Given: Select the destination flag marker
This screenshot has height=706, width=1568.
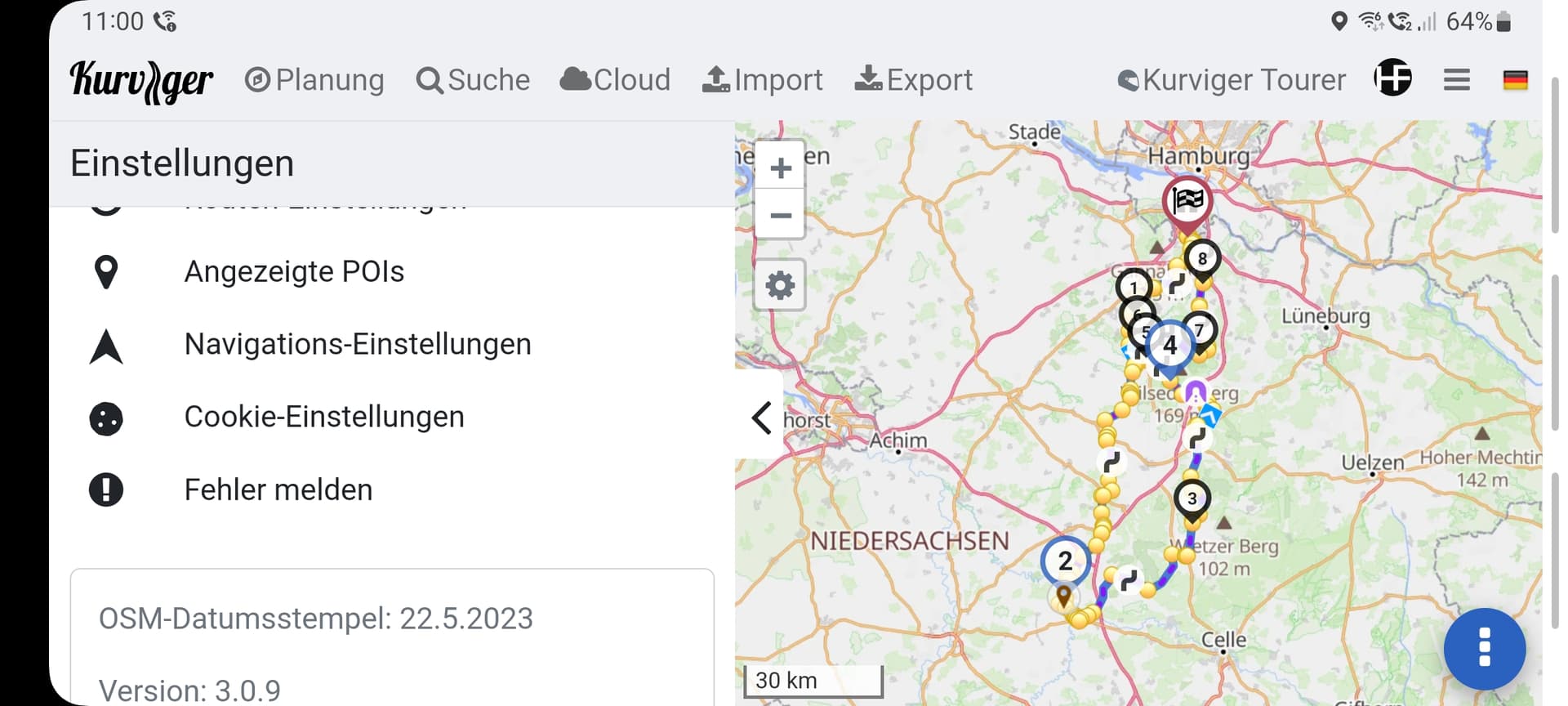Looking at the screenshot, I should [1187, 201].
